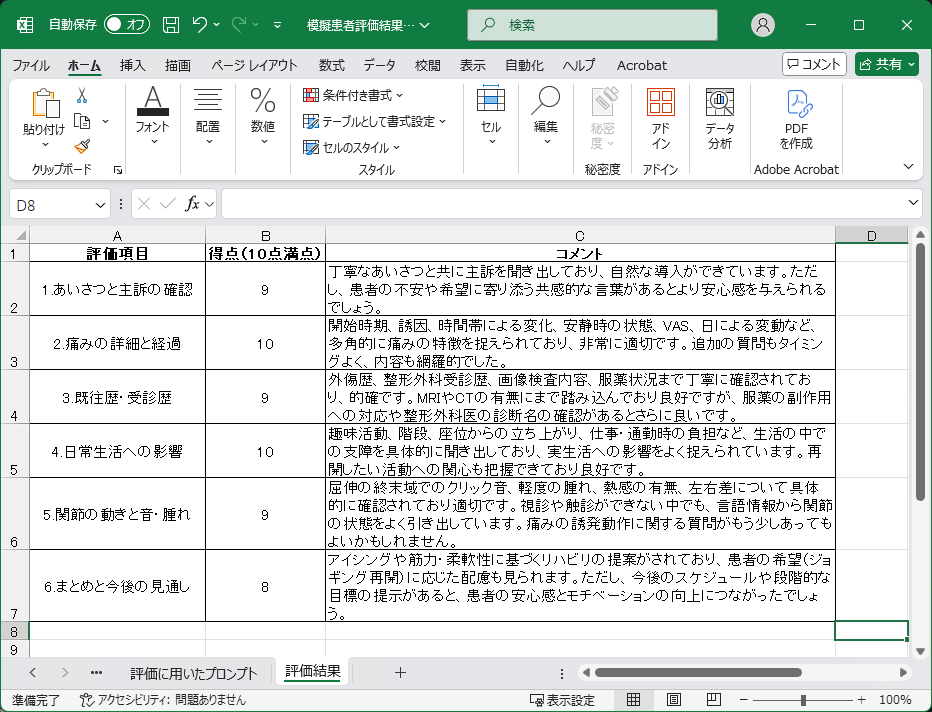Click the Save floppy disk icon
The image size is (932, 712).
tap(171, 25)
